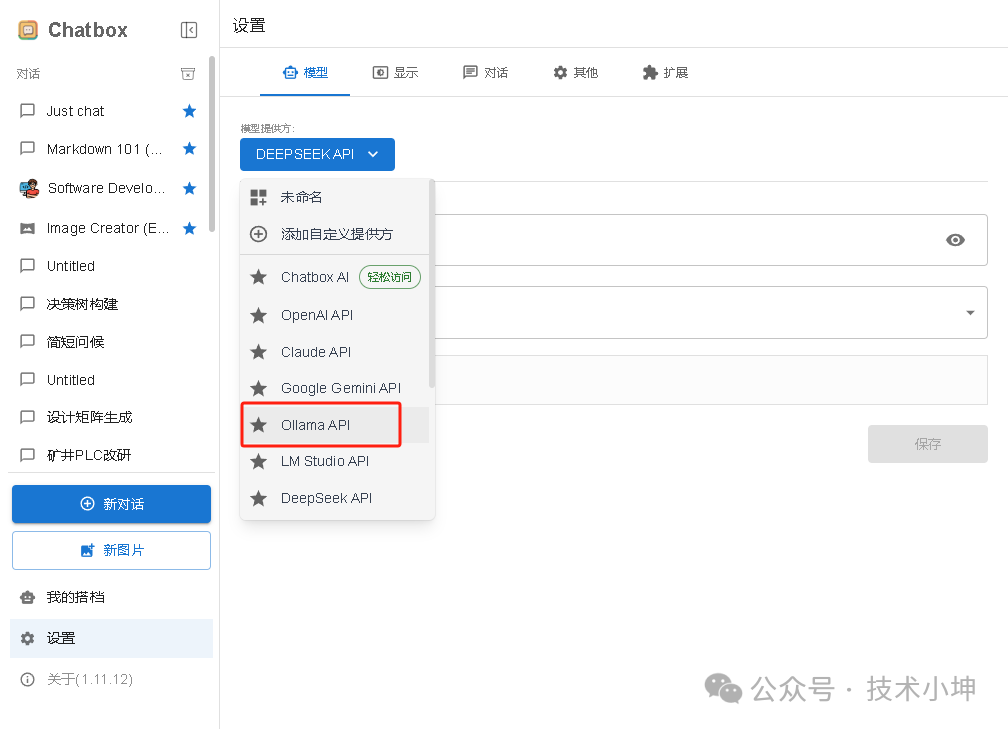Click chat bubble icon beside 决策树构建
The height and width of the screenshot is (729, 1008).
[x=28, y=304]
